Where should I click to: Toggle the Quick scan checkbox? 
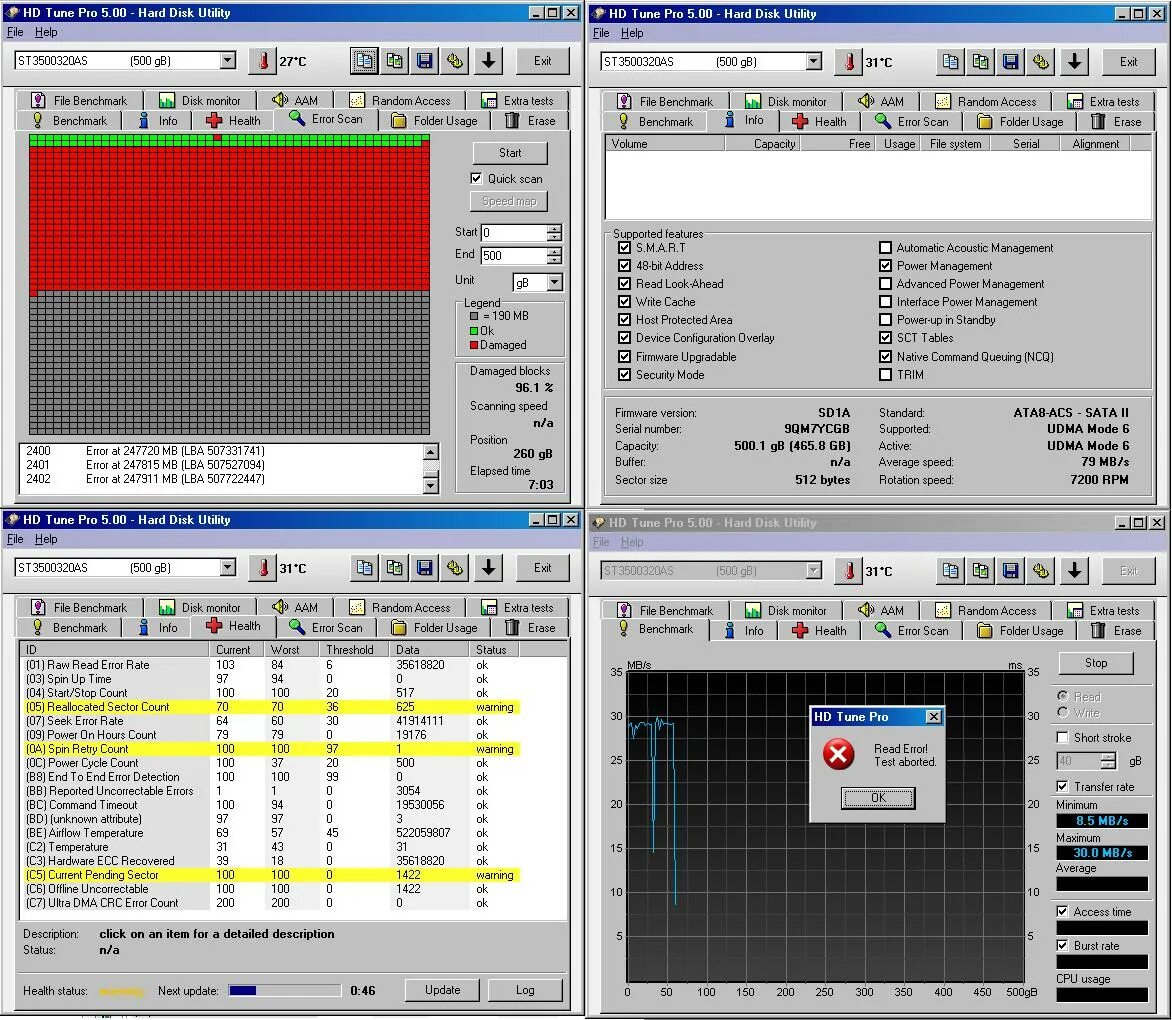476,179
